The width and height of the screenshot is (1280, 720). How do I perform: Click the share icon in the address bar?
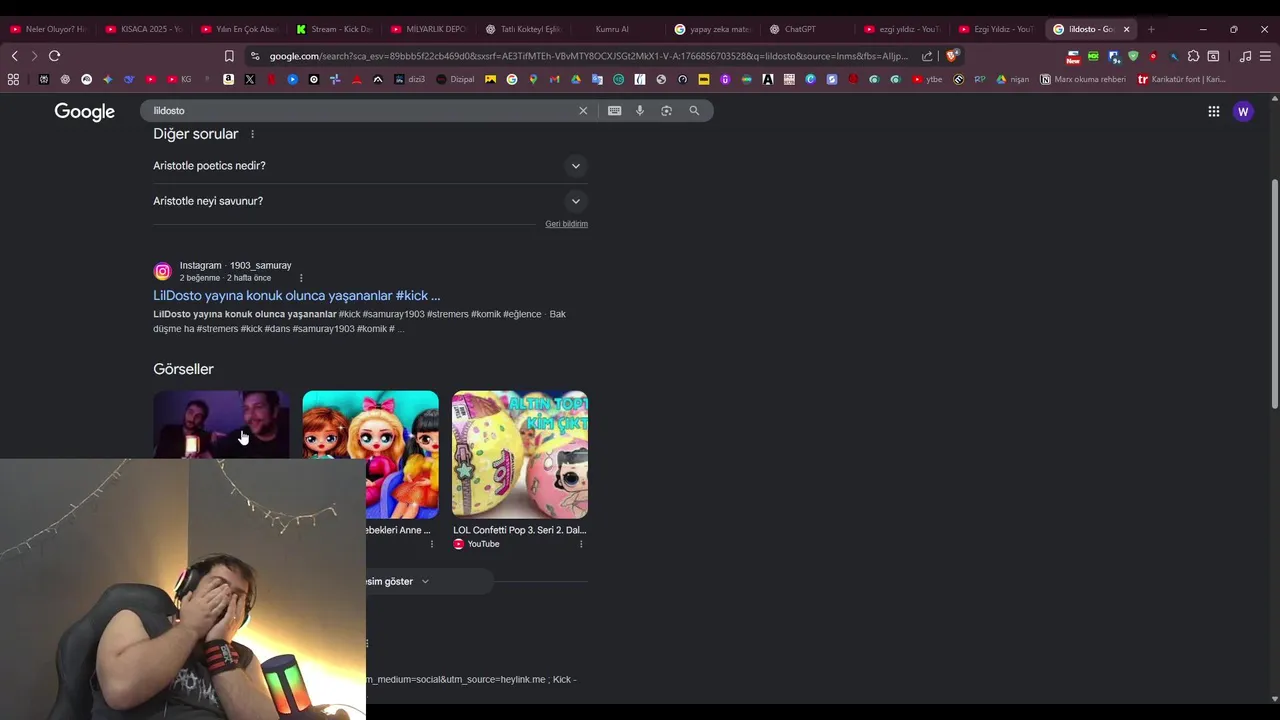[x=927, y=56]
